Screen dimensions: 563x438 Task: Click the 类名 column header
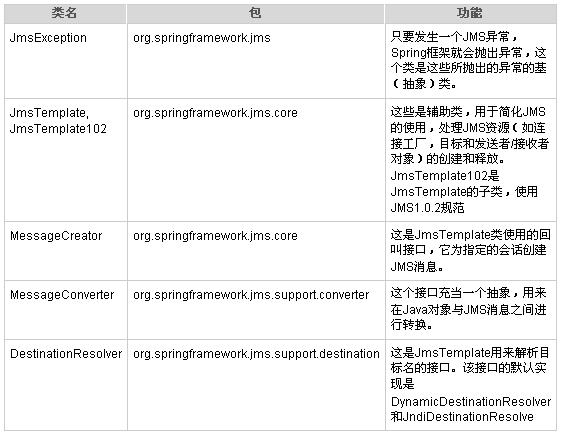(x=64, y=13)
